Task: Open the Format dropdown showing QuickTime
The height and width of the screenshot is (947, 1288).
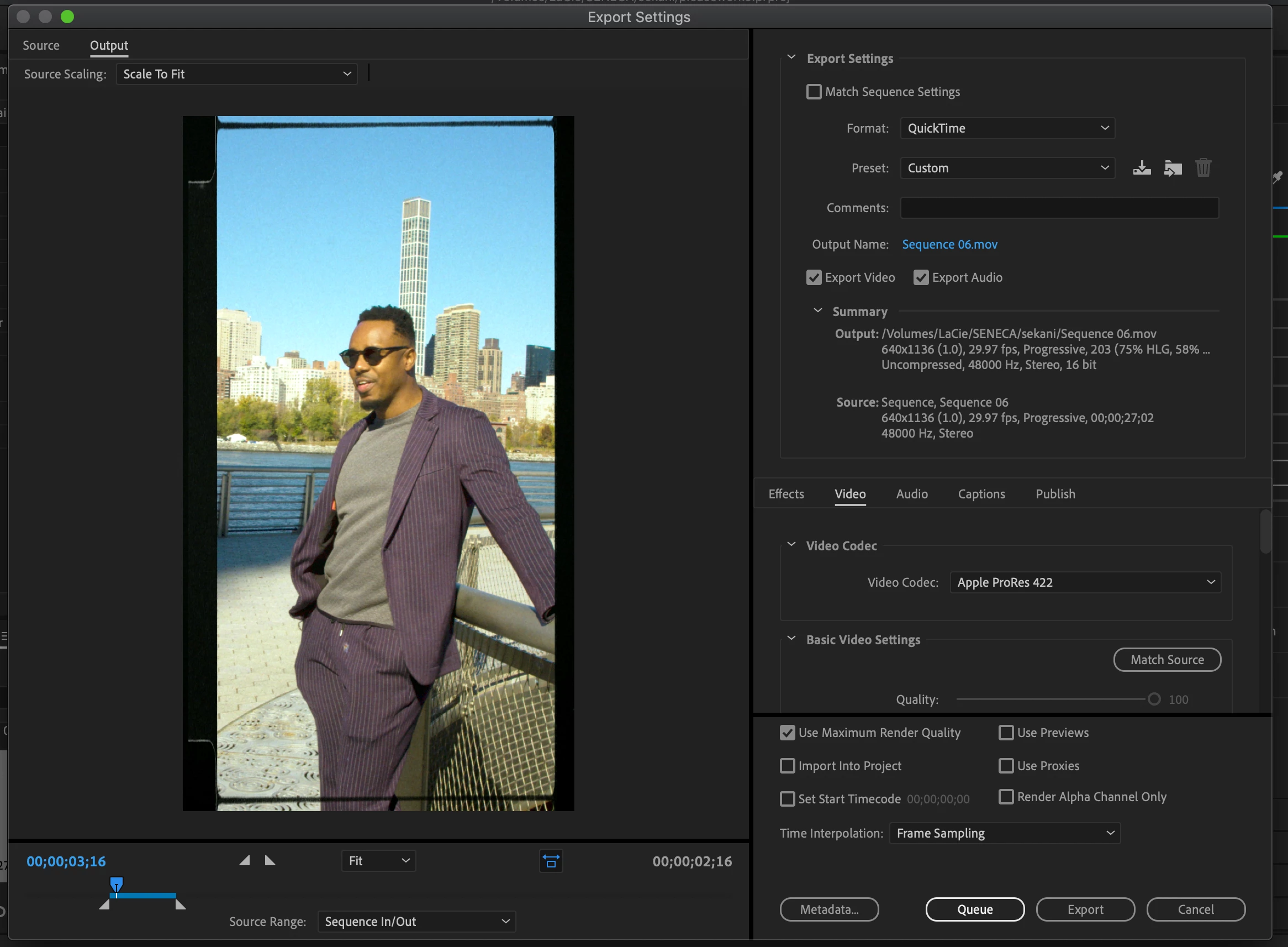Action: [x=1007, y=128]
